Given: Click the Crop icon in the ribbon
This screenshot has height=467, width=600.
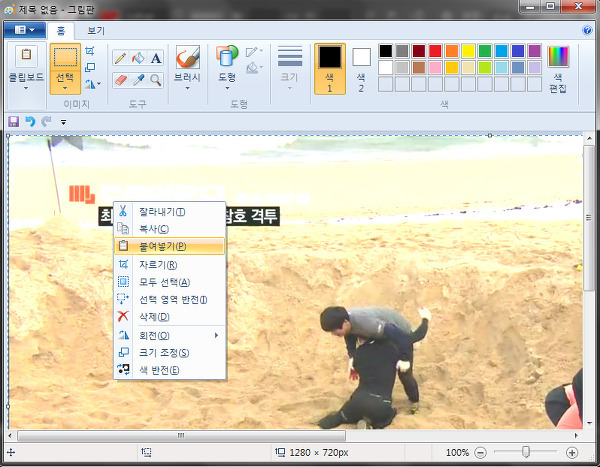Looking at the screenshot, I should pos(90,51).
